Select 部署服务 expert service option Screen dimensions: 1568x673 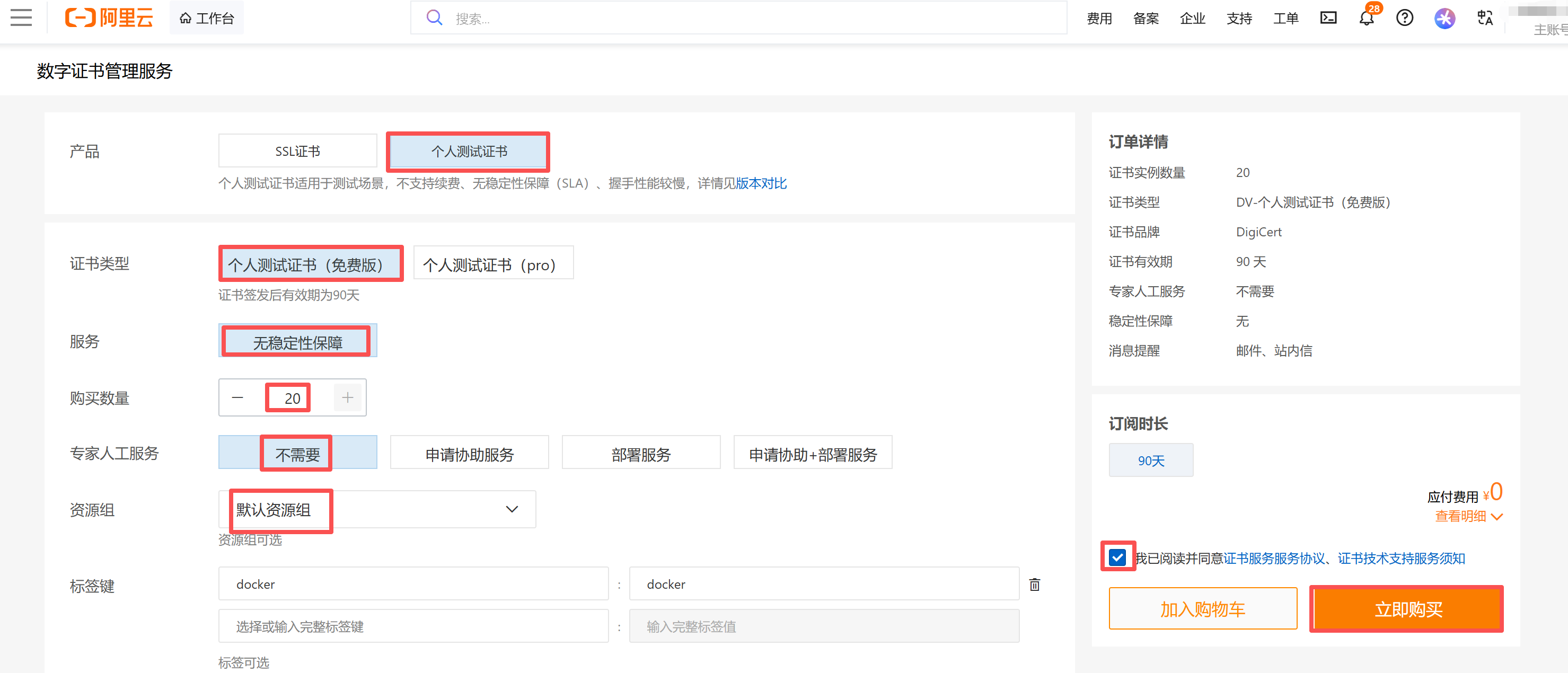641,453
